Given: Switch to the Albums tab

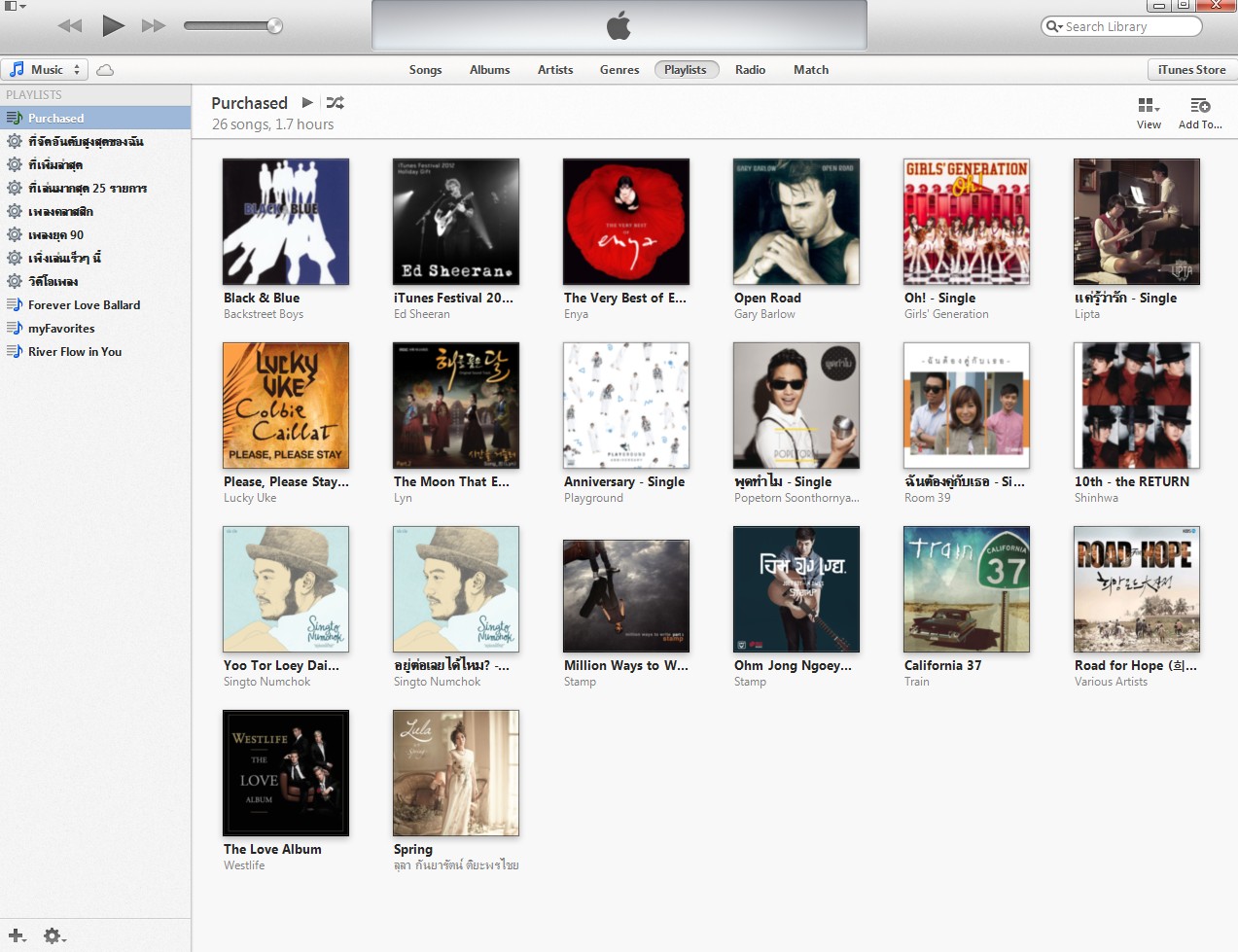Looking at the screenshot, I should point(489,70).
